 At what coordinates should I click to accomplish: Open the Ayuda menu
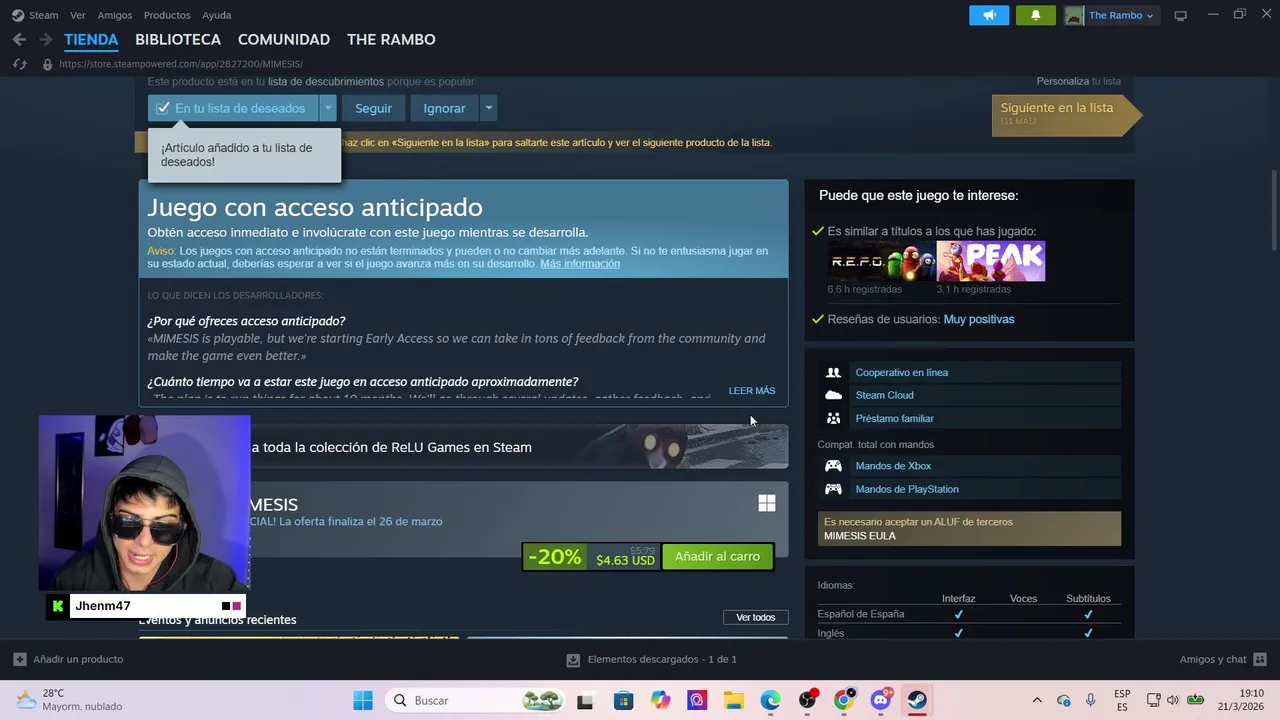tap(217, 15)
